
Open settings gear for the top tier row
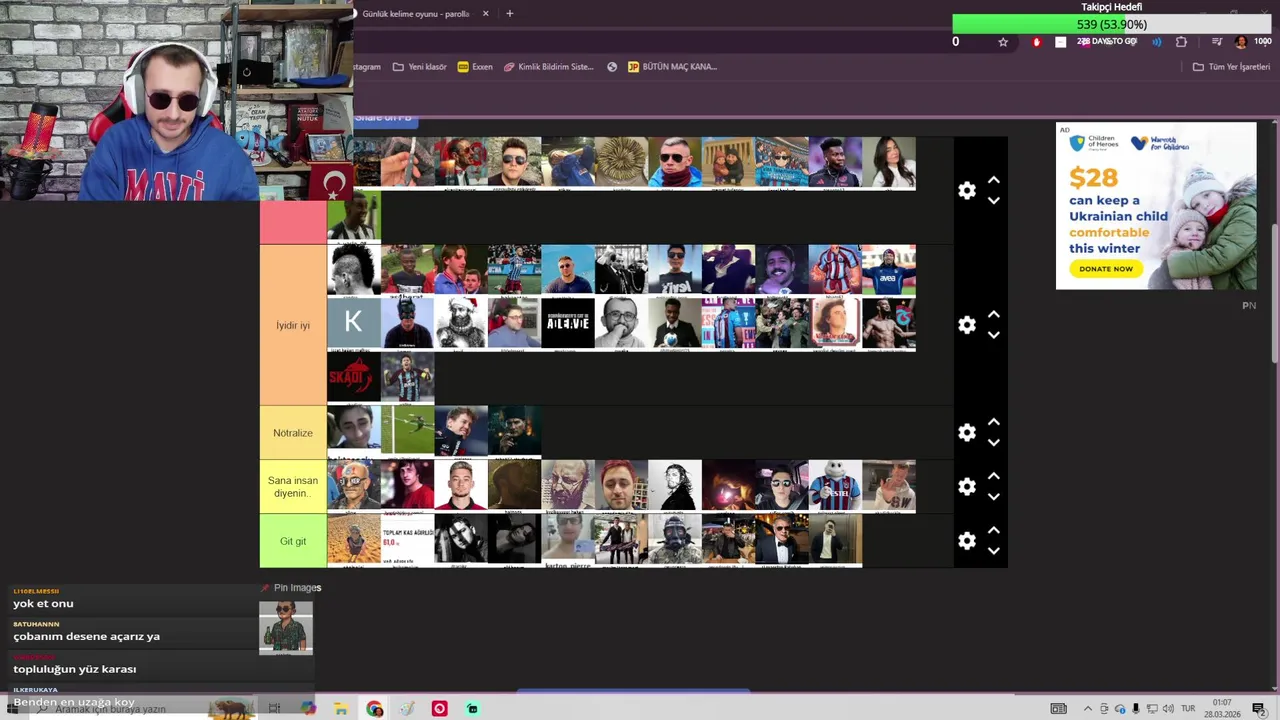[x=967, y=190]
